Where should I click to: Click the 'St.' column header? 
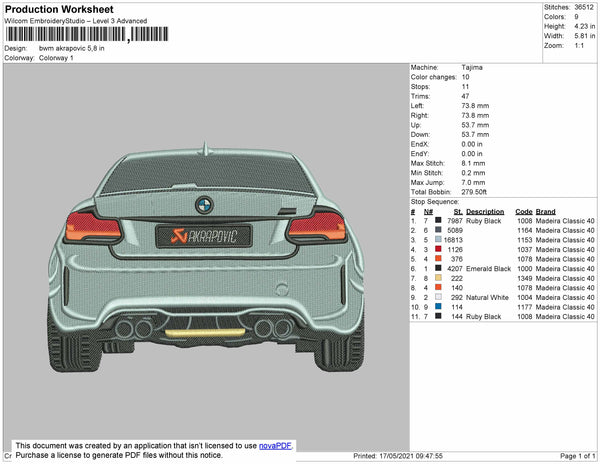tap(458, 212)
